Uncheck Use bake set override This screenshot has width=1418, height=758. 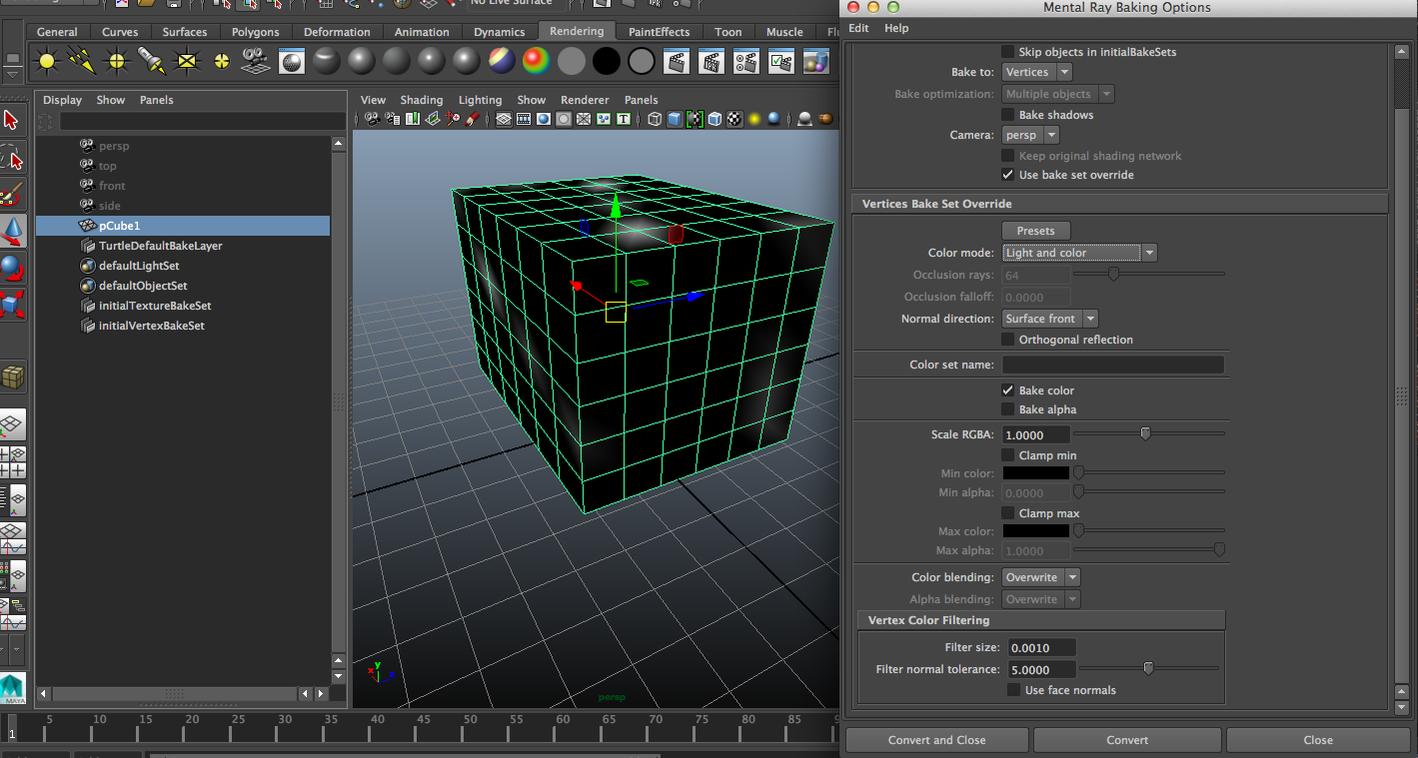click(1007, 174)
